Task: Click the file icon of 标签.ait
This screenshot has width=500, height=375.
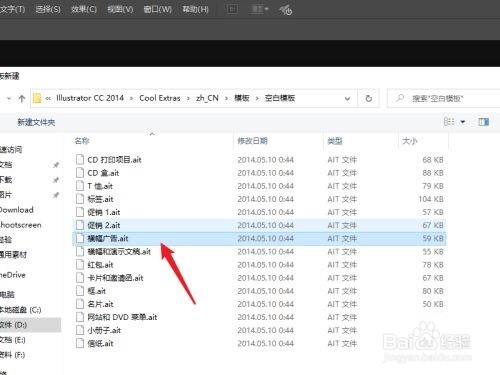Action: pyautogui.click(x=80, y=199)
